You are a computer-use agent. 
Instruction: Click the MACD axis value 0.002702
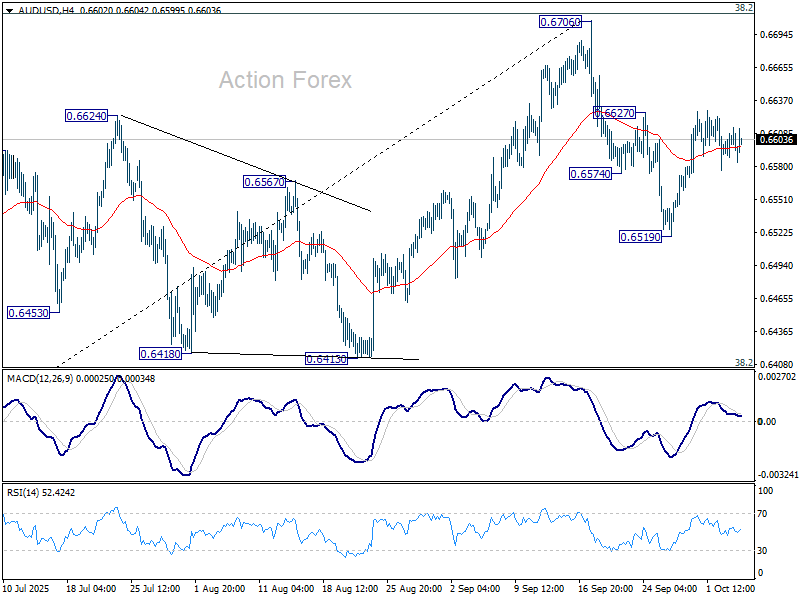pos(777,377)
